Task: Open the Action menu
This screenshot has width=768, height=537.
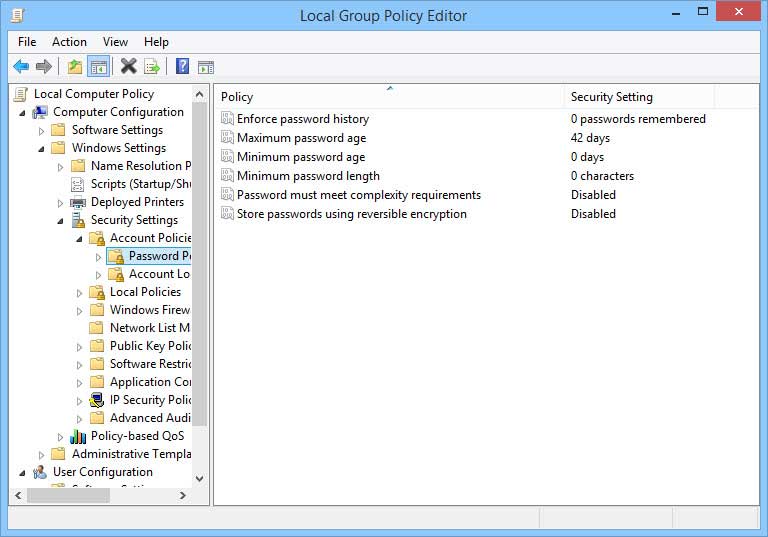Action: [x=69, y=42]
